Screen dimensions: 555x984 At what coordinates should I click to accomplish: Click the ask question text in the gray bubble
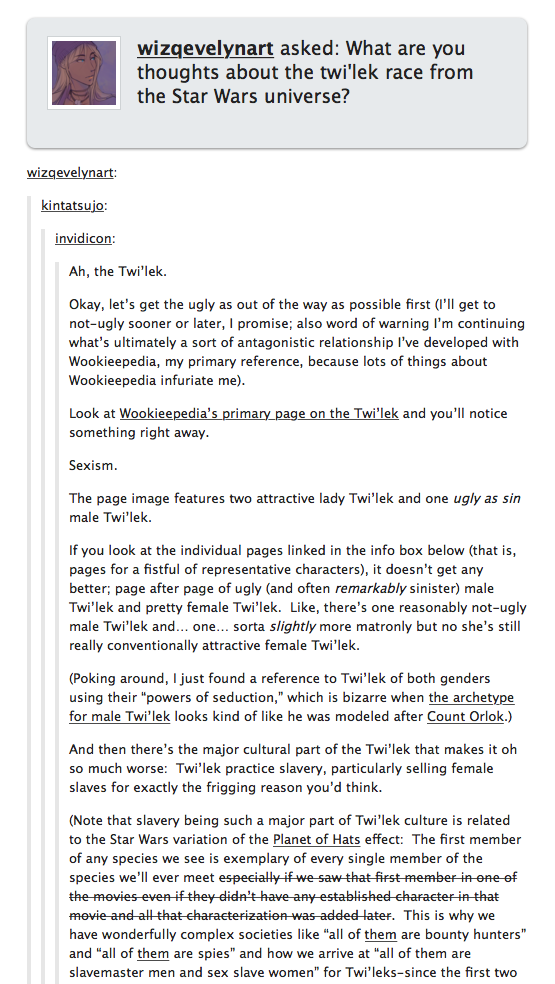pyautogui.click(x=305, y=73)
